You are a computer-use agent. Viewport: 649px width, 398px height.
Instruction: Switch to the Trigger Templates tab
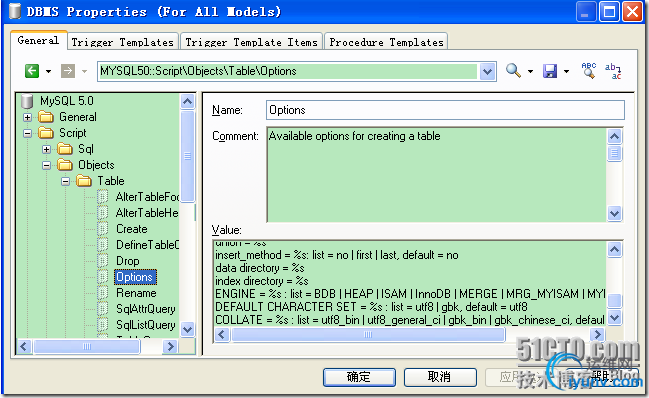[x=123, y=42]
